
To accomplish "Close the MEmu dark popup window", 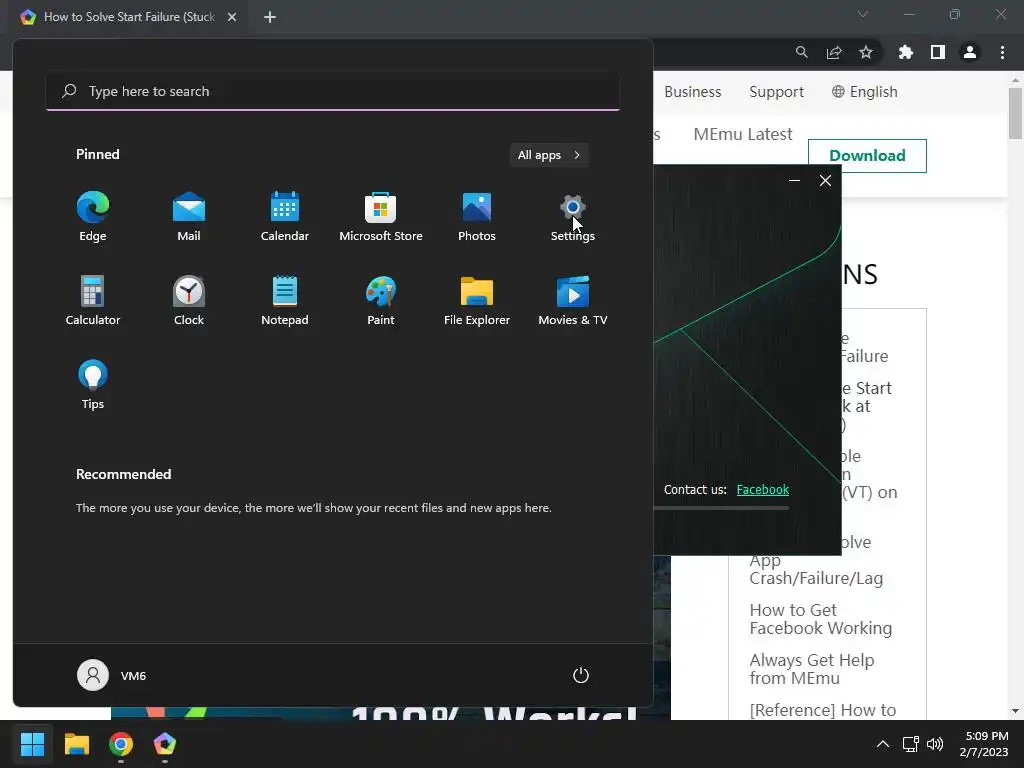I will [825, 181].
